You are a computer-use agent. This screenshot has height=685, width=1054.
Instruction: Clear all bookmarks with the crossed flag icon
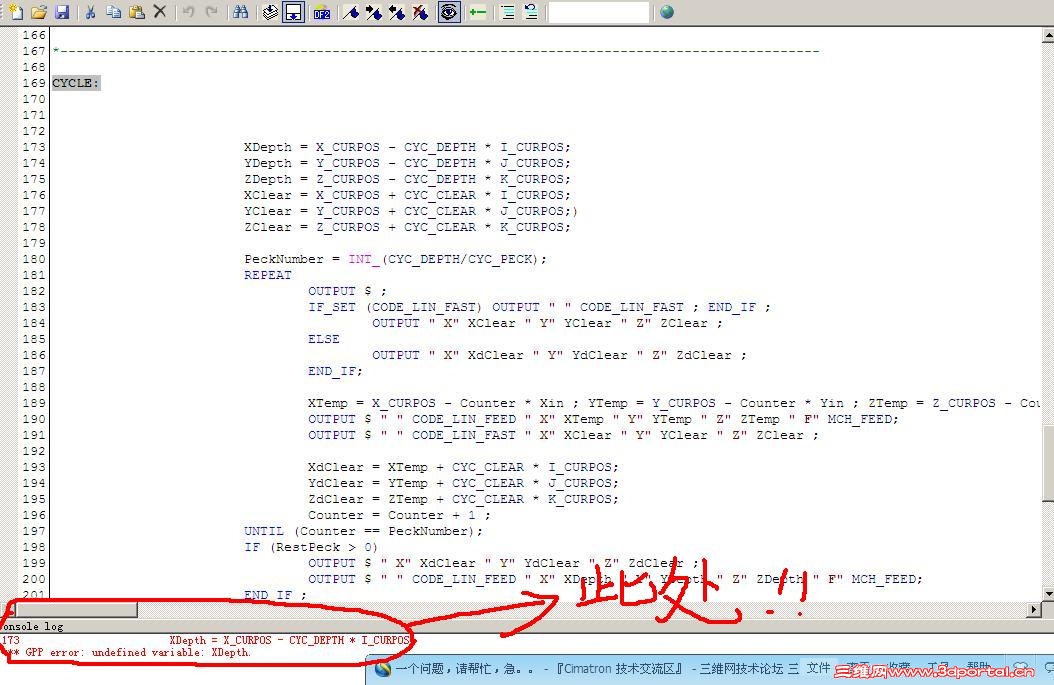(x=420, y=12)
